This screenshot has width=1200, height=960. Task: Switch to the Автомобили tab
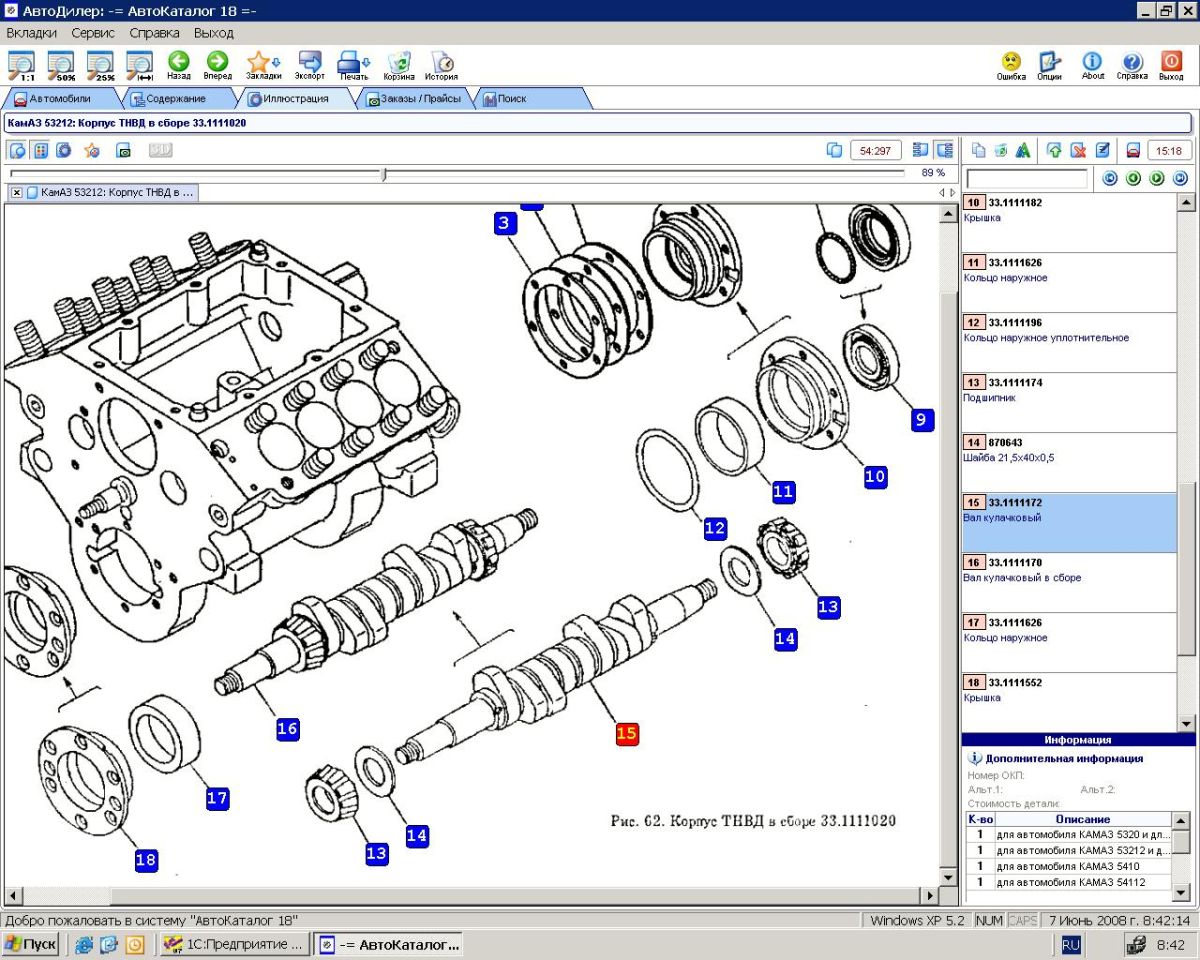pyautogui.click(x=60, y=99)
